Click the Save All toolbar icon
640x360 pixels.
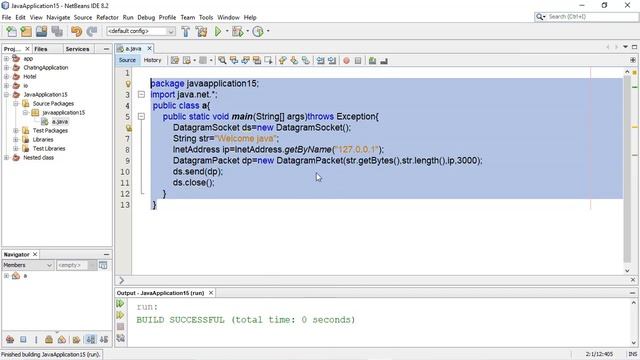pyautogui.click(x=57, y=31)
